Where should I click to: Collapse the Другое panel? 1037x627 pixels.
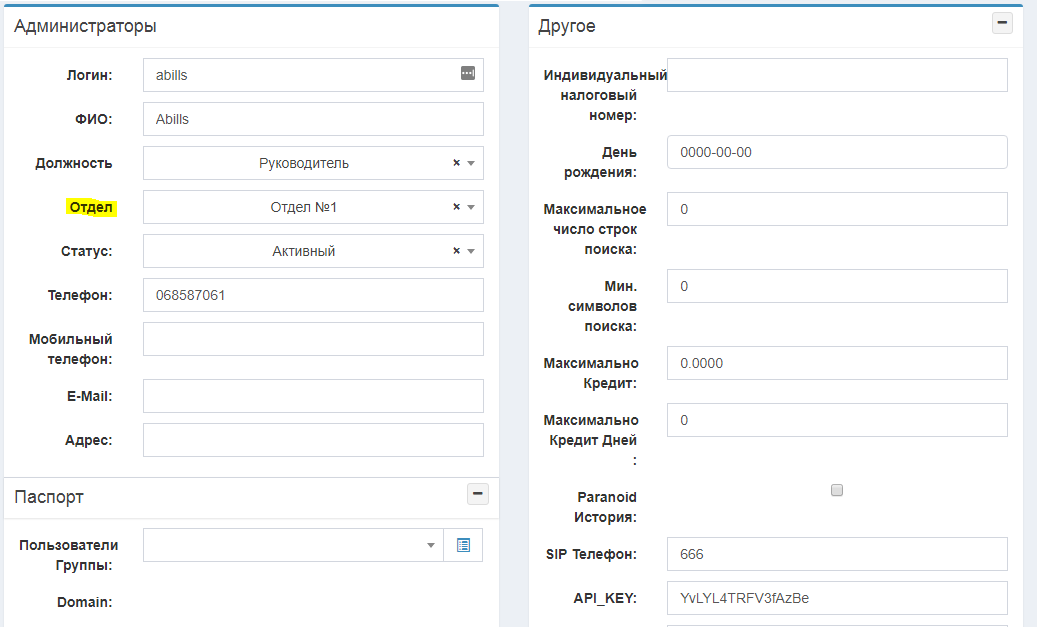click(1002, 24)
